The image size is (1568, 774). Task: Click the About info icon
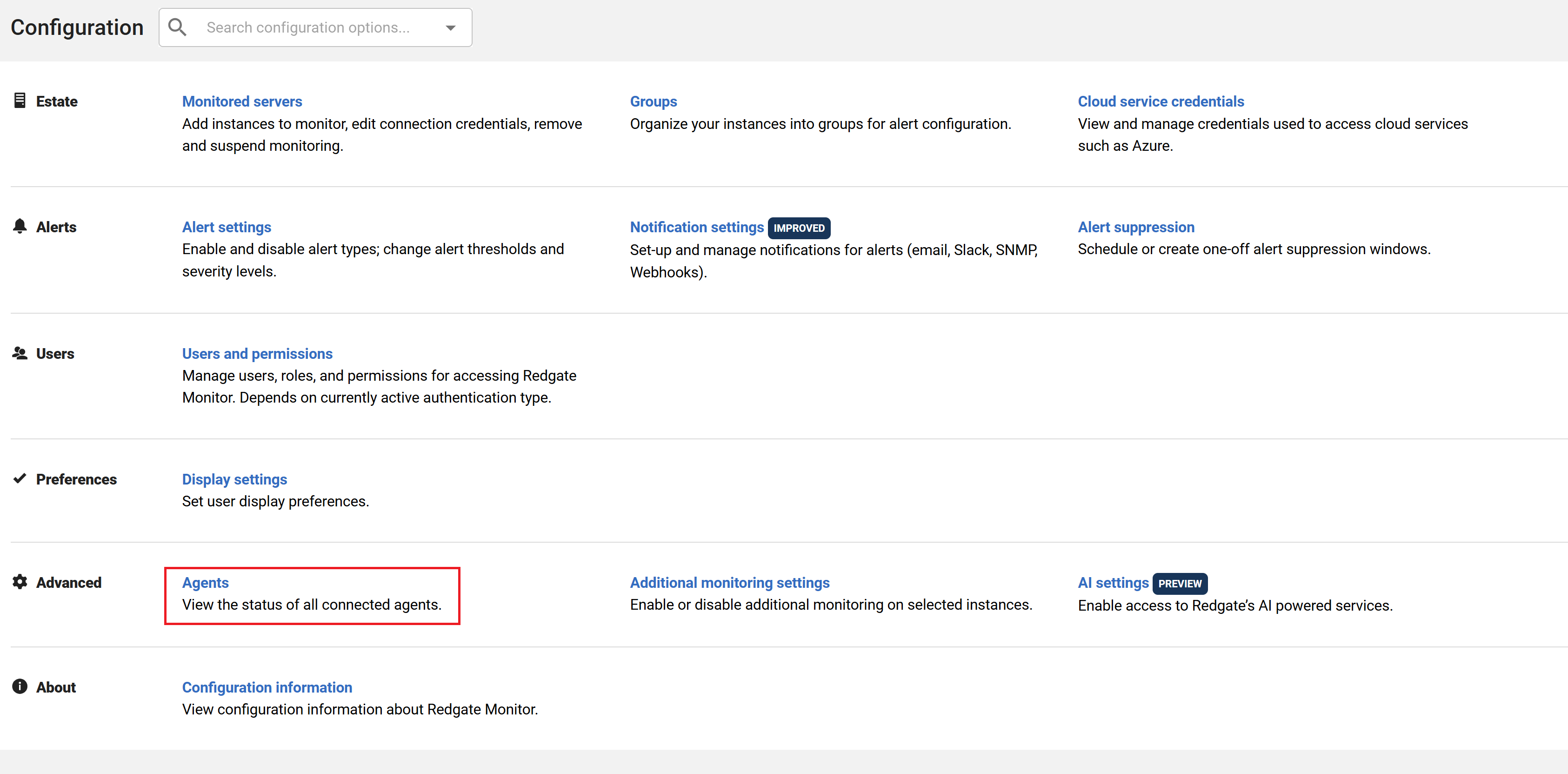point(20,687)
